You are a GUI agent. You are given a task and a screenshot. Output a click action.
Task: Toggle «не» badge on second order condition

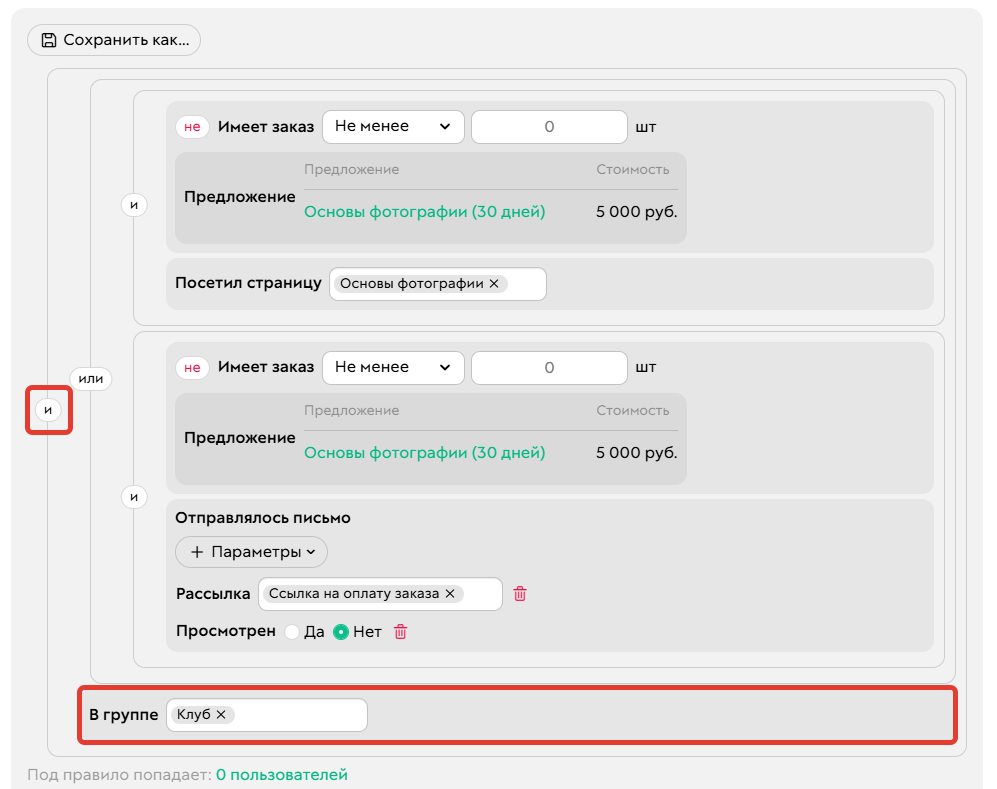pos(192,367)
